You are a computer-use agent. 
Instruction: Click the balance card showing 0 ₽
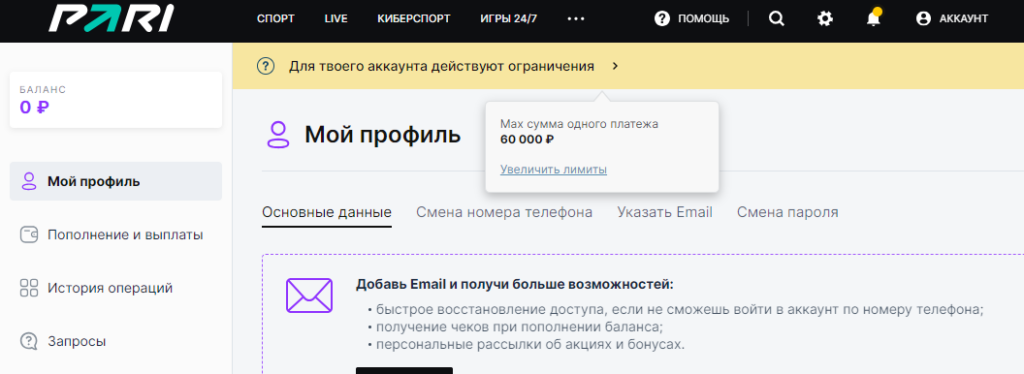tap(116, 100)
